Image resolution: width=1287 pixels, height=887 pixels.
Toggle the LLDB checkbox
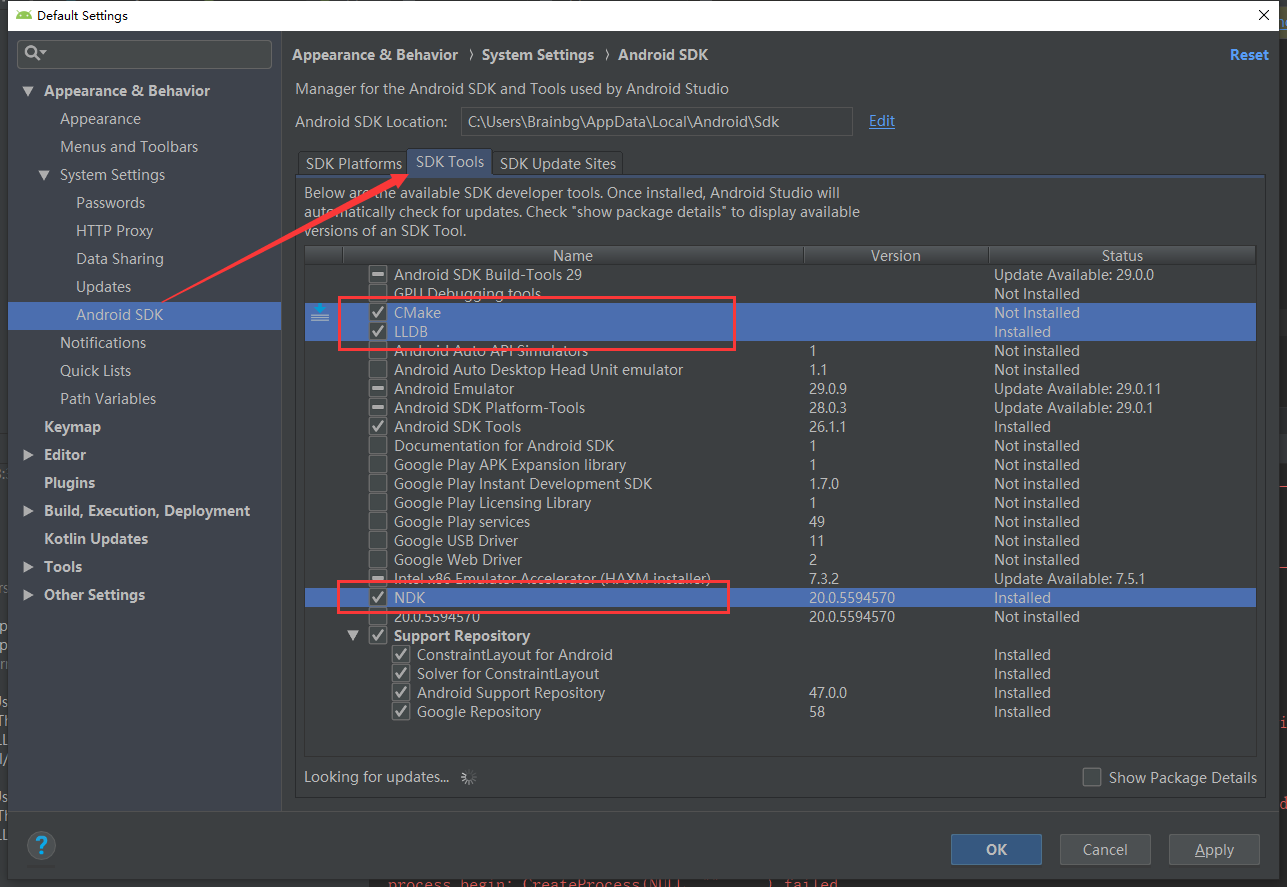point(378,332)
